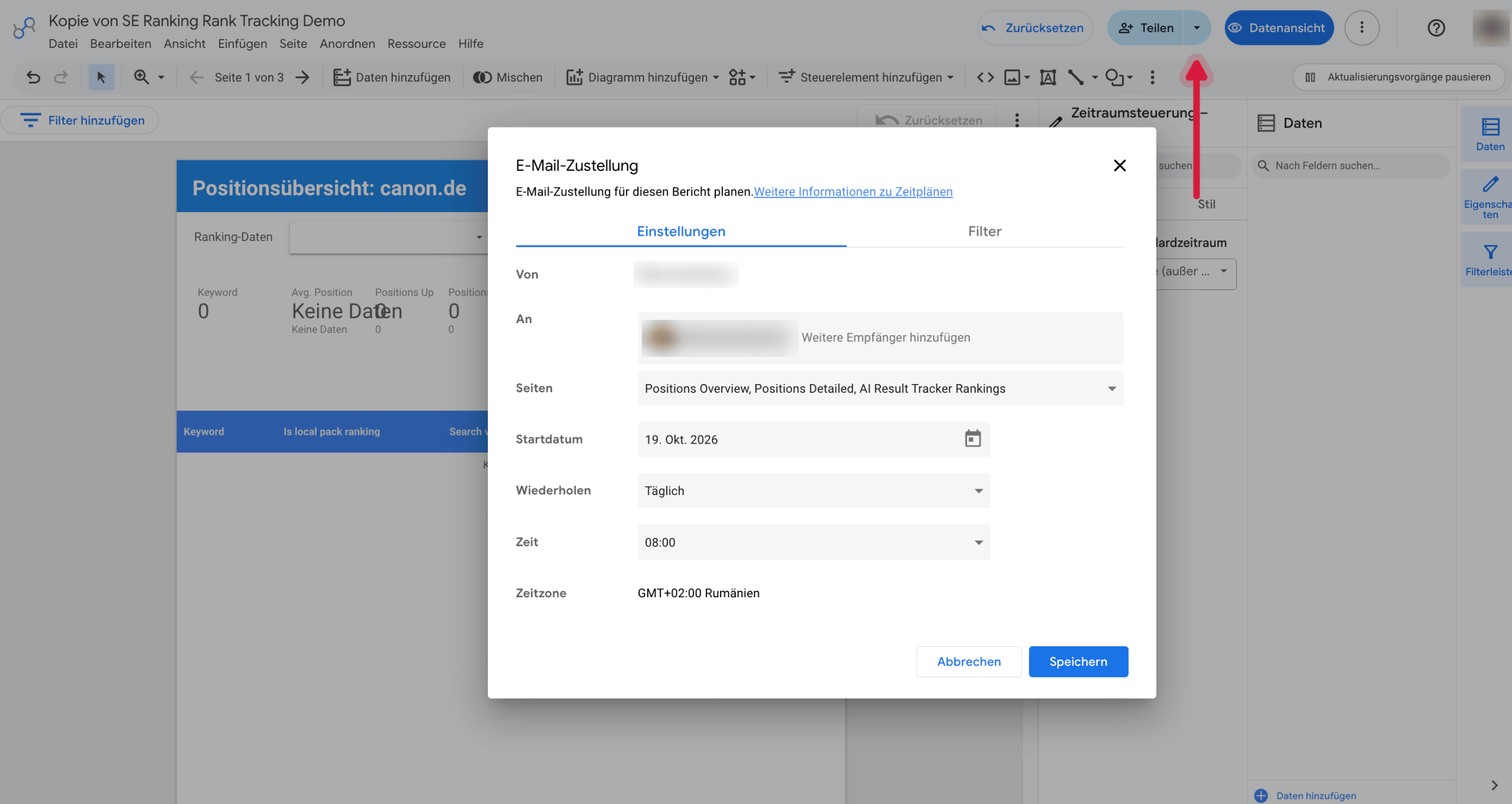Viewport: 1512px width, 804px height.
Task: Click the Stil tab in properties
Action: [1206, 204]
